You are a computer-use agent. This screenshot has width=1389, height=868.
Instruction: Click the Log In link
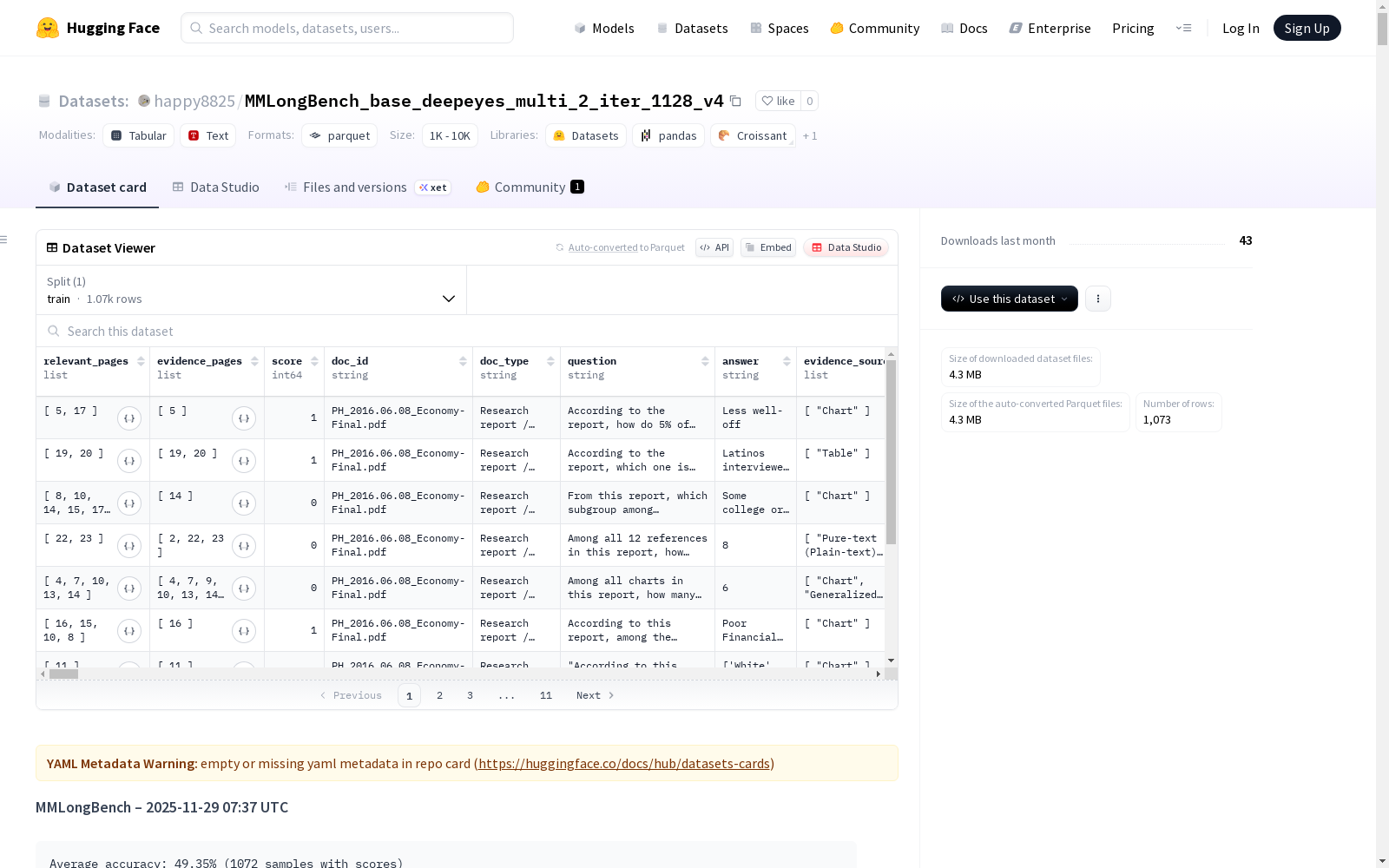point(1241,28)
